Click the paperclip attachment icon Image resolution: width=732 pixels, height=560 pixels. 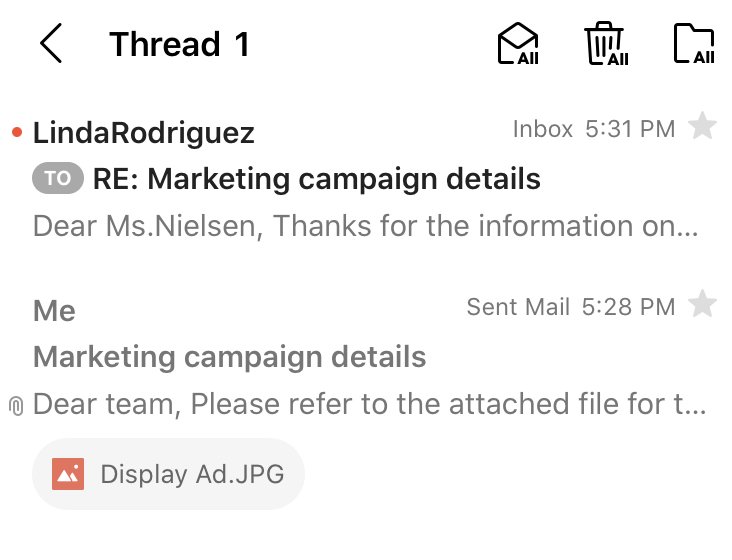tap(15, 406)
